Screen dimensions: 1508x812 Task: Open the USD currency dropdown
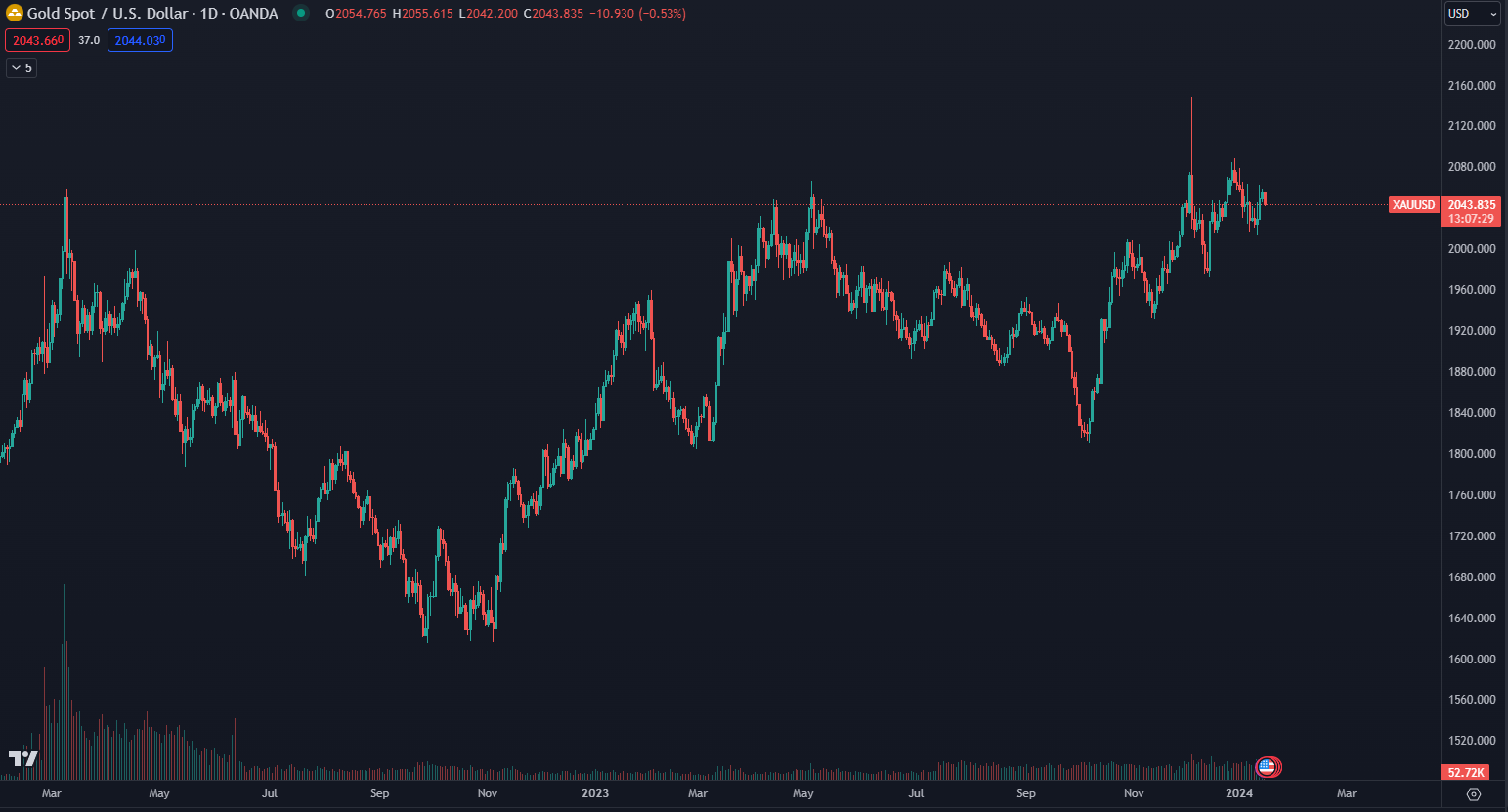click(x=1471, y=14)
